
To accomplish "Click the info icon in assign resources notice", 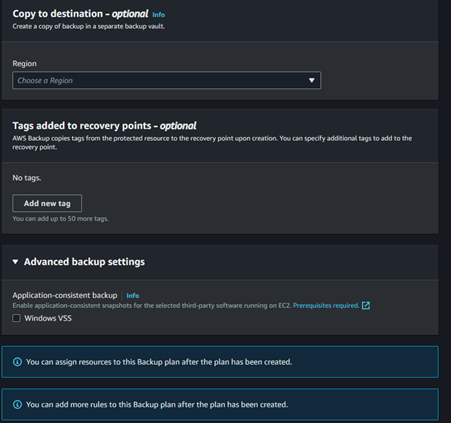I will (17, 362).
